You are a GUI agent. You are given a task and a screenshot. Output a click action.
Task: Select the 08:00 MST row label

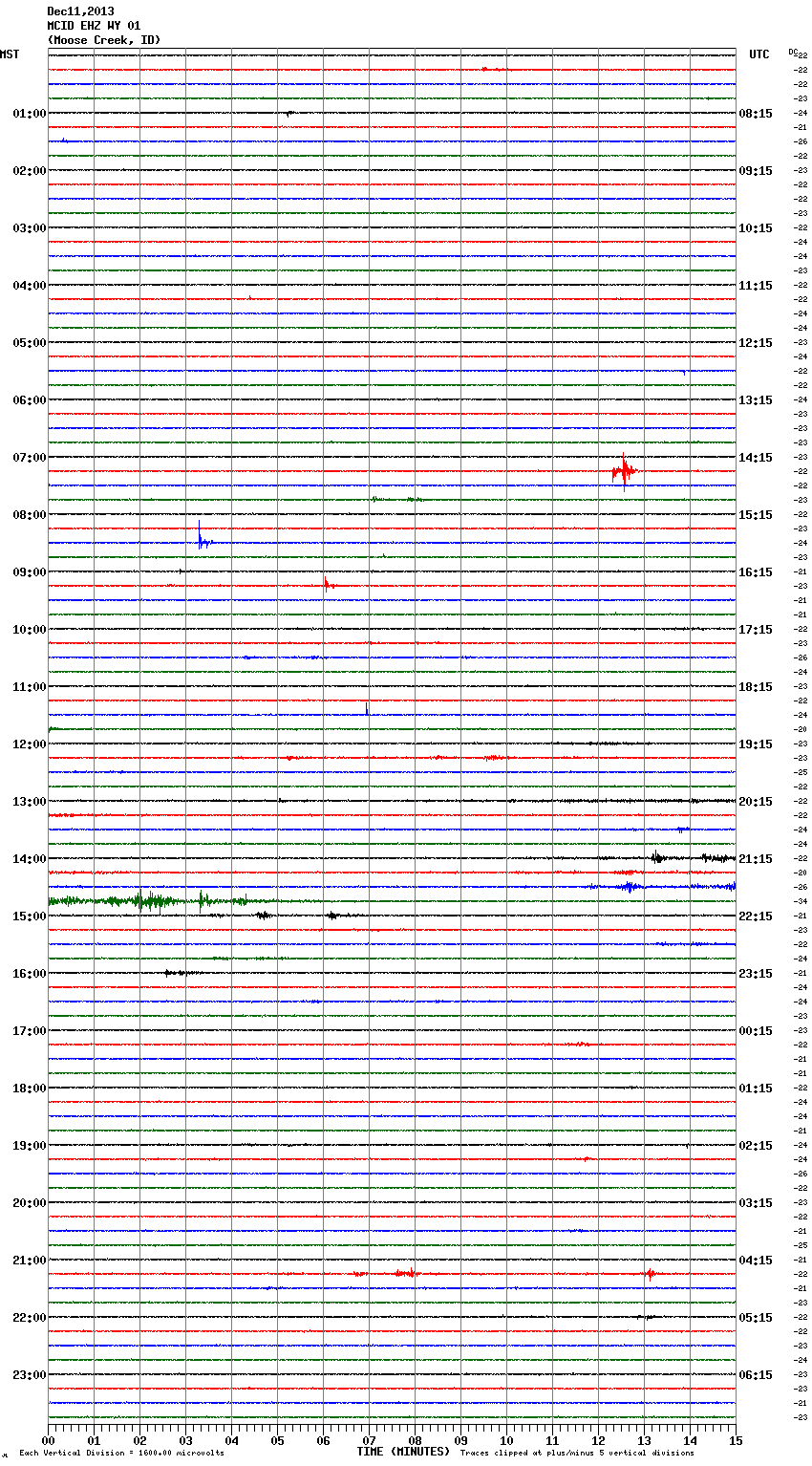(29, 515)
